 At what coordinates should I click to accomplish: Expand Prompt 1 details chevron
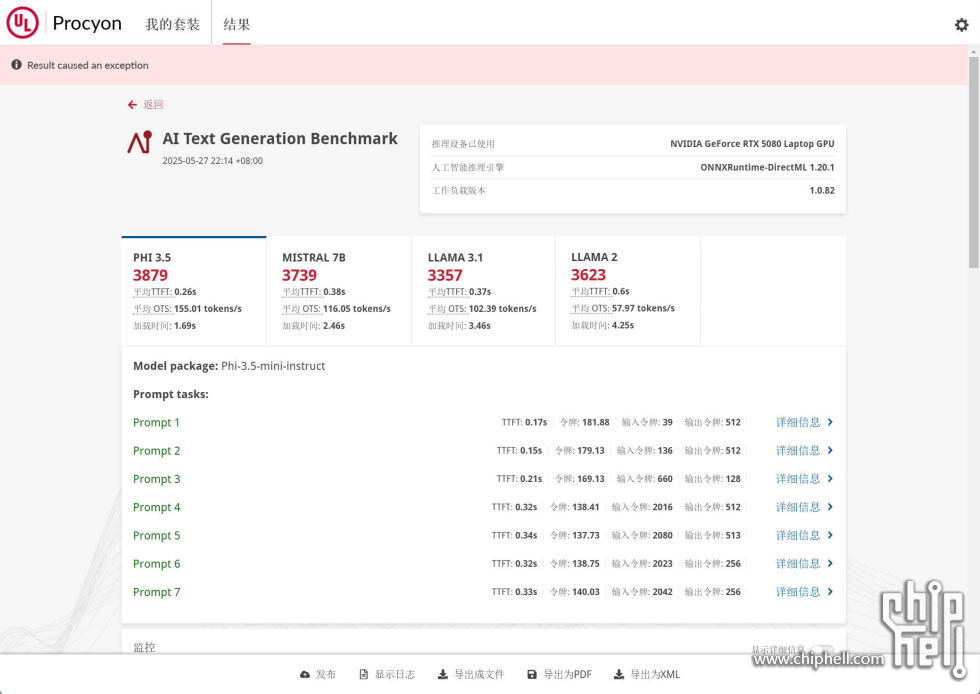(x=830, y=422)
